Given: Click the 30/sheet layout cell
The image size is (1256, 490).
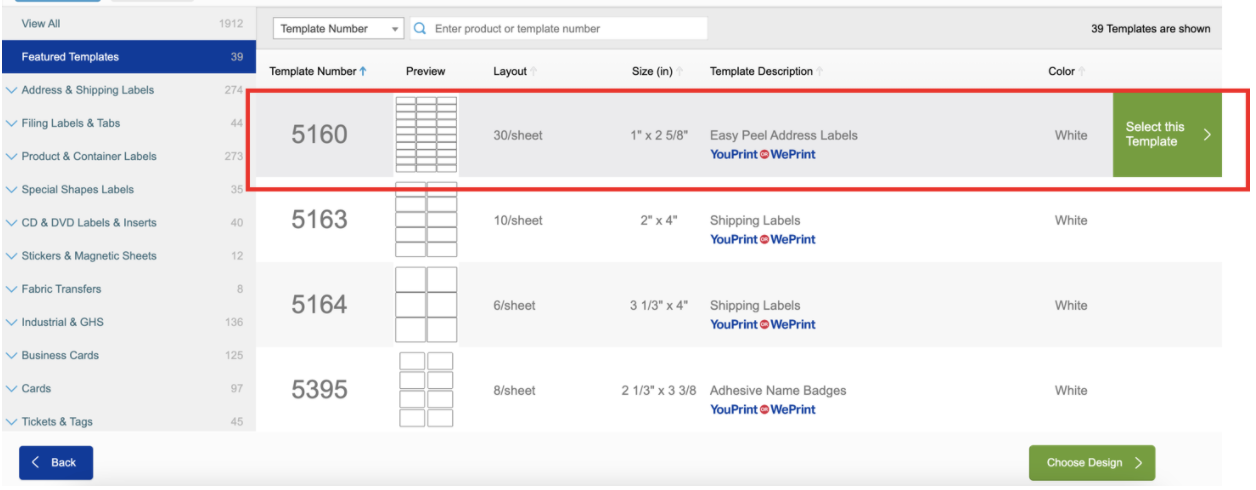Looking at the screenshot, I should click(x=518, y=135).
